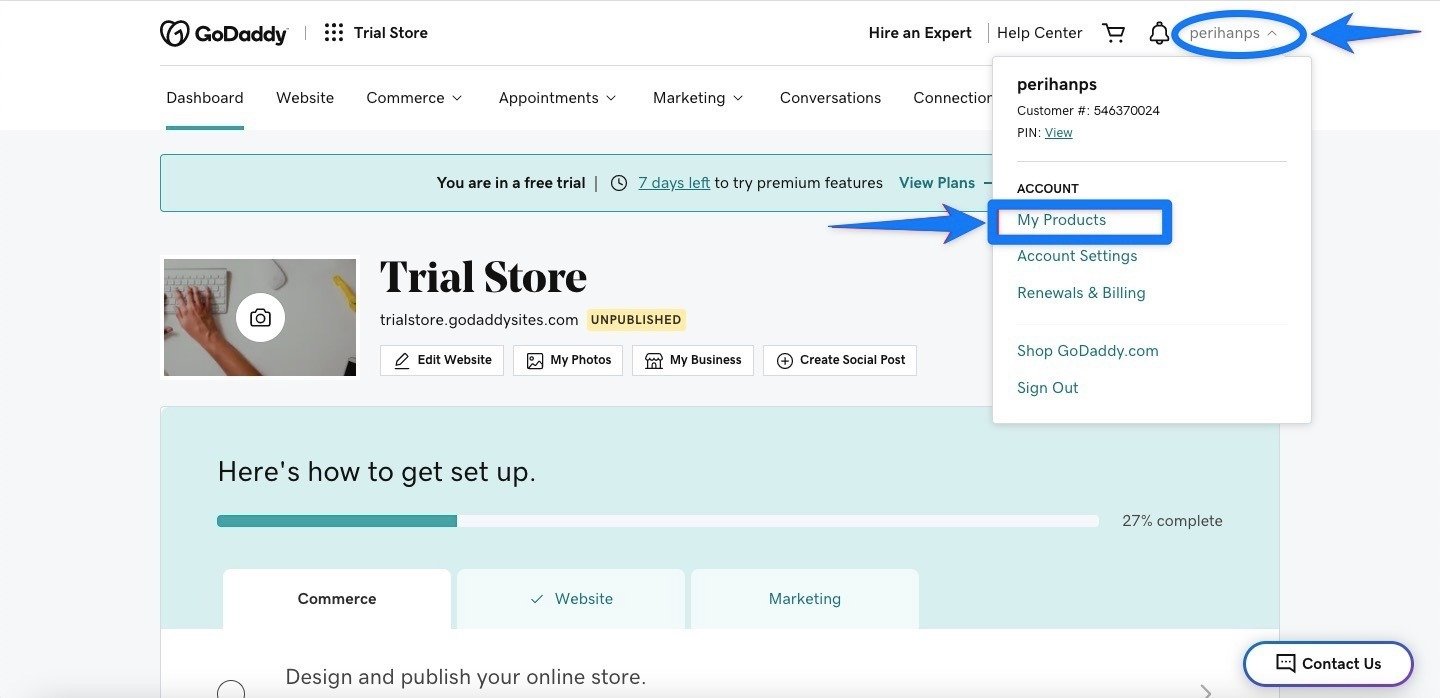Click the Trial Store name in header
The image size is (1440, 698).
[391, 33]
